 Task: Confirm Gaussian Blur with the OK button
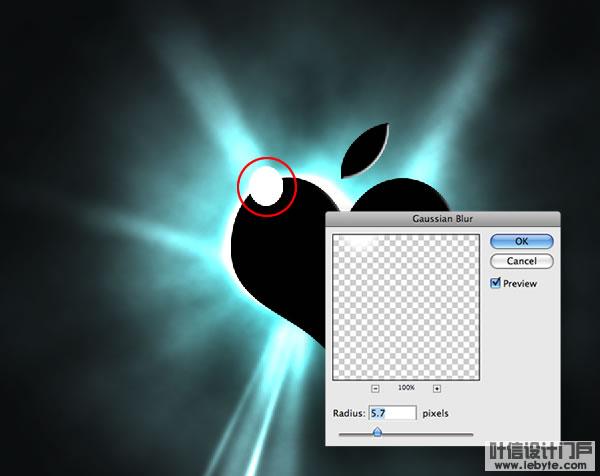click(522, 241)
